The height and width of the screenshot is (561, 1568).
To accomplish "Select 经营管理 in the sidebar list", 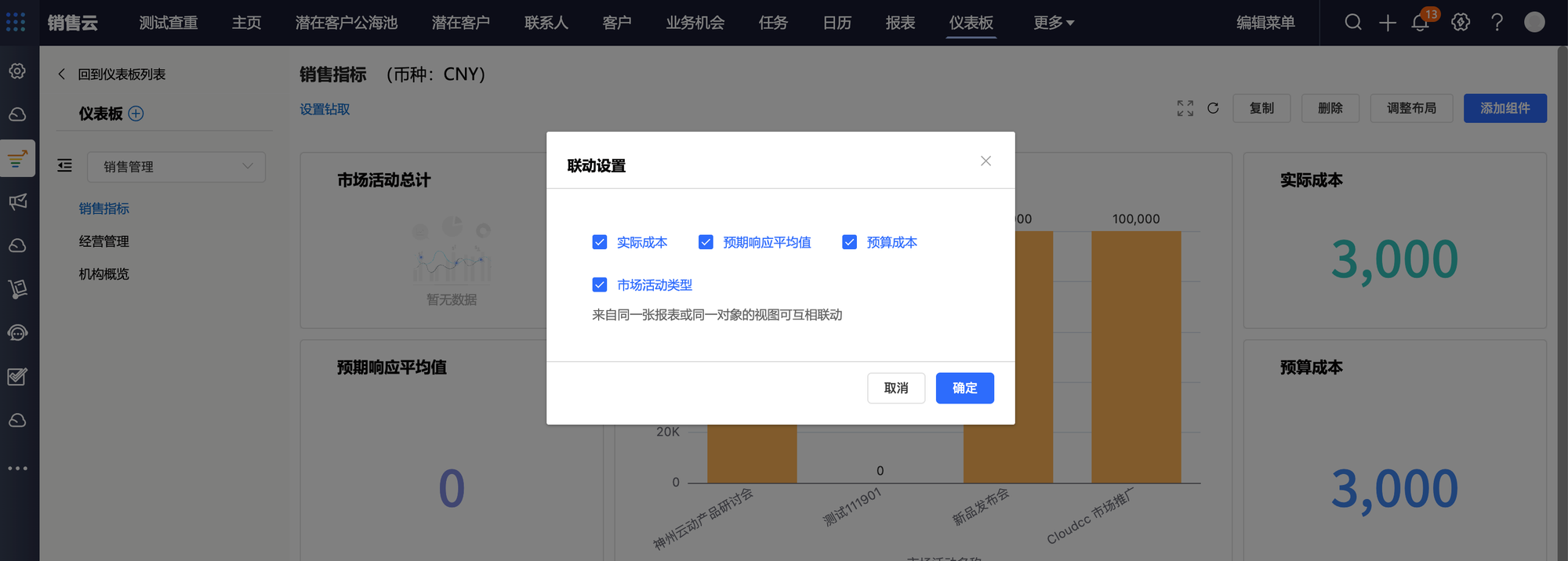I will click(104, 241).
